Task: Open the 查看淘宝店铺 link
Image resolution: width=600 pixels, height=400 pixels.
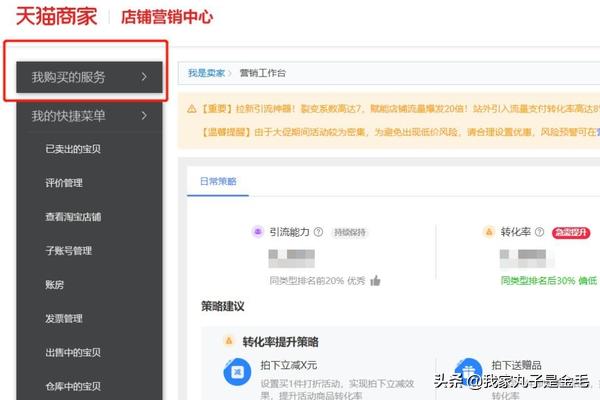Action: coord(73,217)
